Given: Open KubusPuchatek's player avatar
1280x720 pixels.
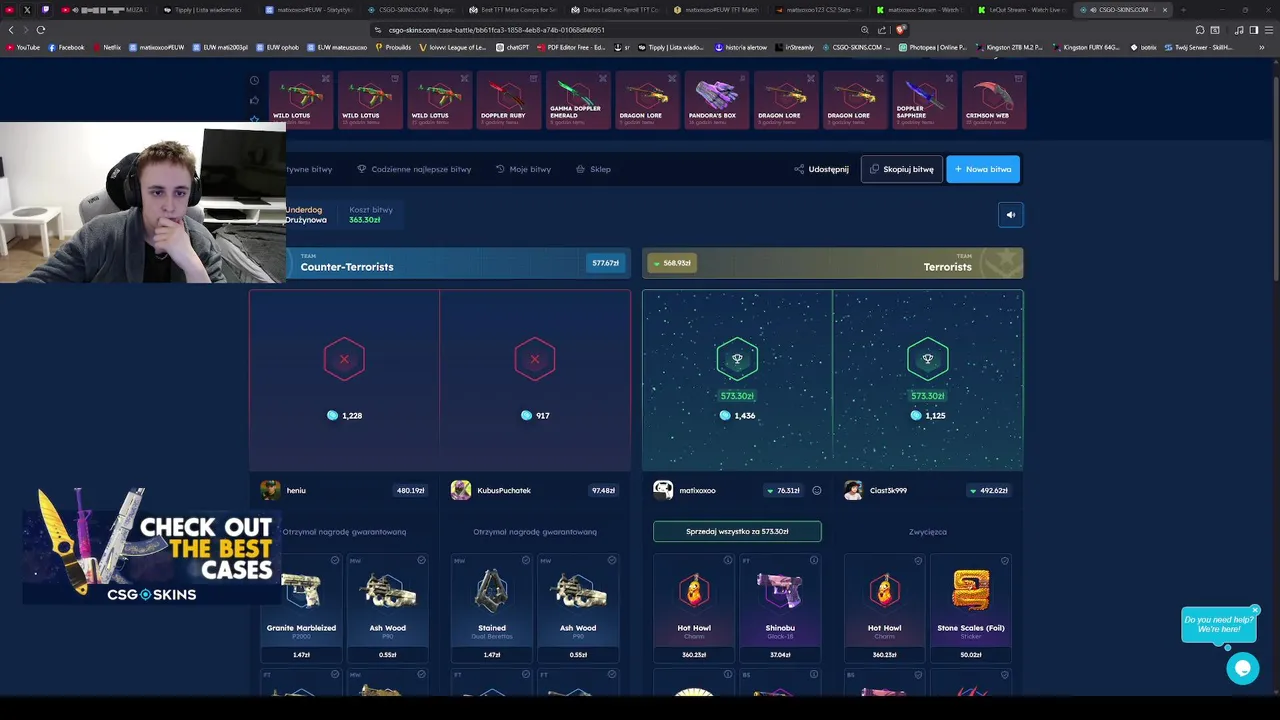Looking at the screenshot, I should click(x=461, y=490).
